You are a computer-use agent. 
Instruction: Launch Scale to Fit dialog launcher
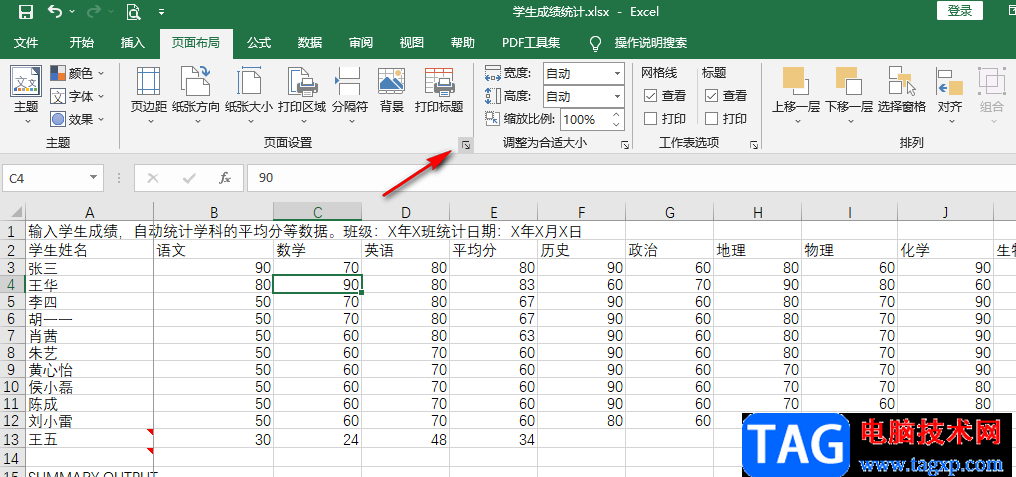tap(625, 145)
